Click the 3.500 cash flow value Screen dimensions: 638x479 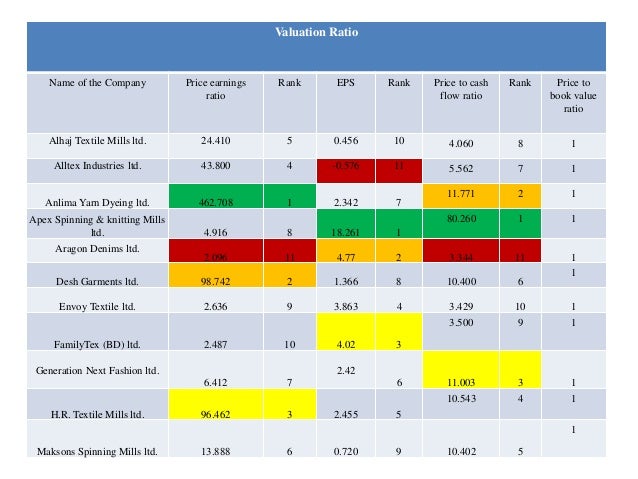461,323
